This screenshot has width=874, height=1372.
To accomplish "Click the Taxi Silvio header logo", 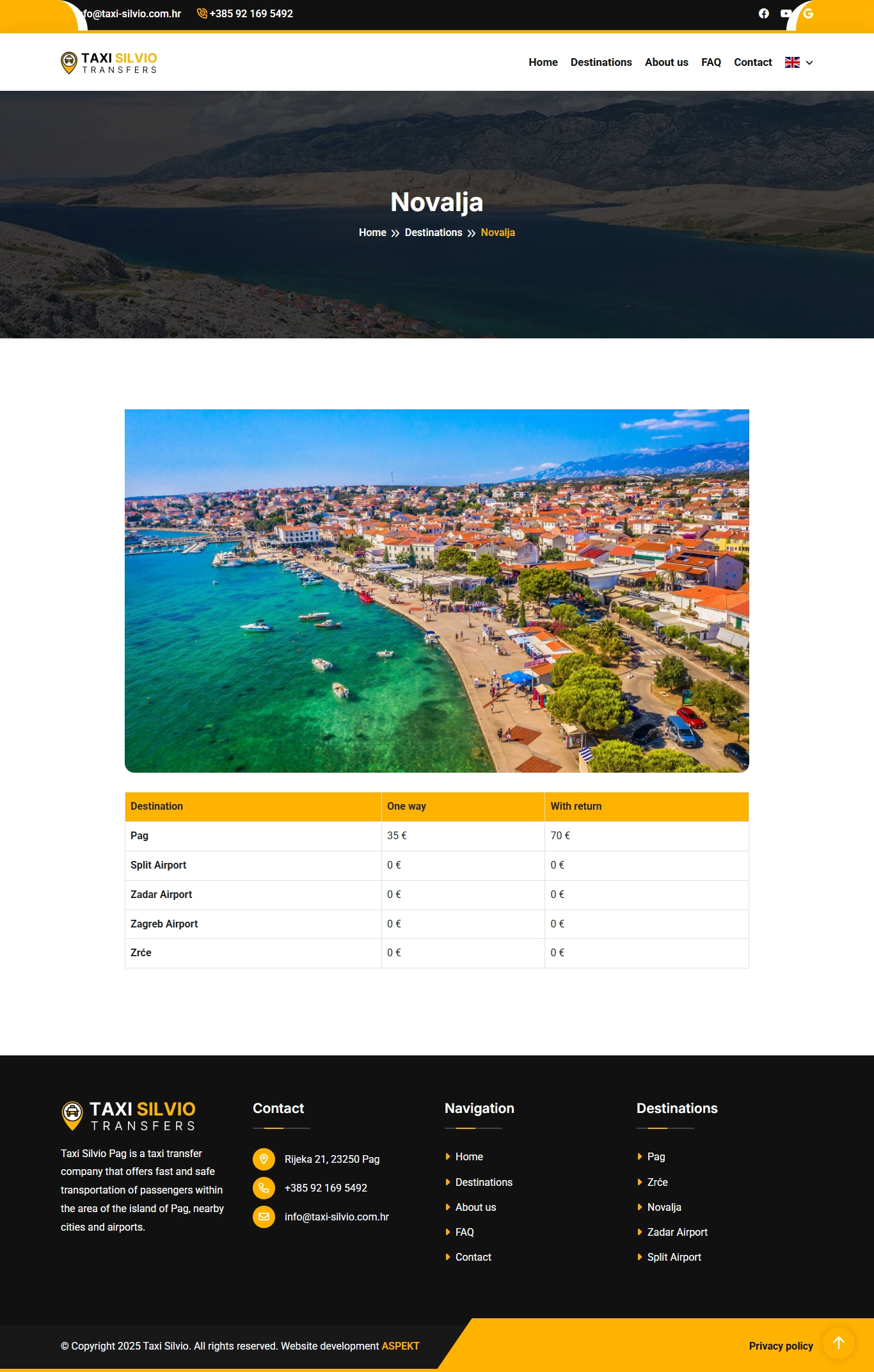I will click(x=109, y=63).
